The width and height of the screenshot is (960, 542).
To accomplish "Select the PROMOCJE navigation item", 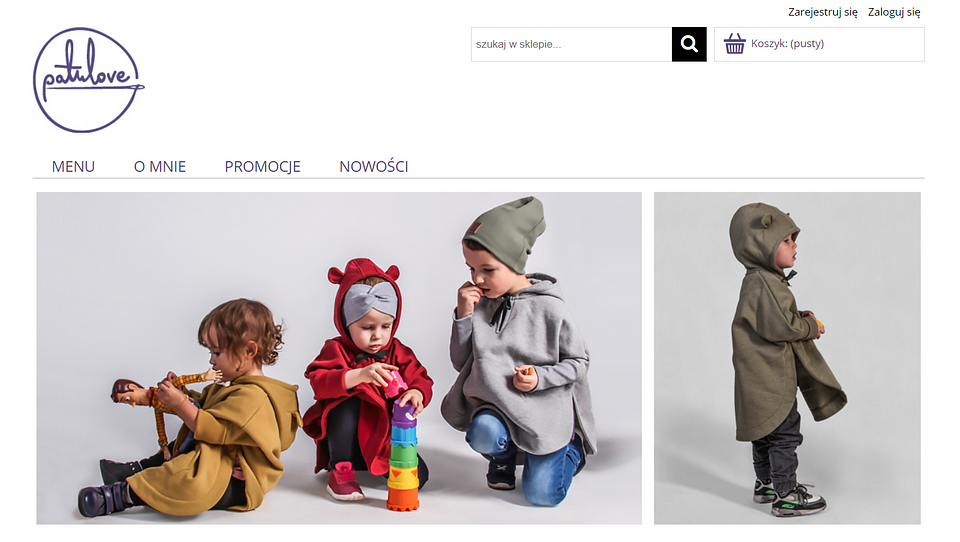I will click(262, 167).
